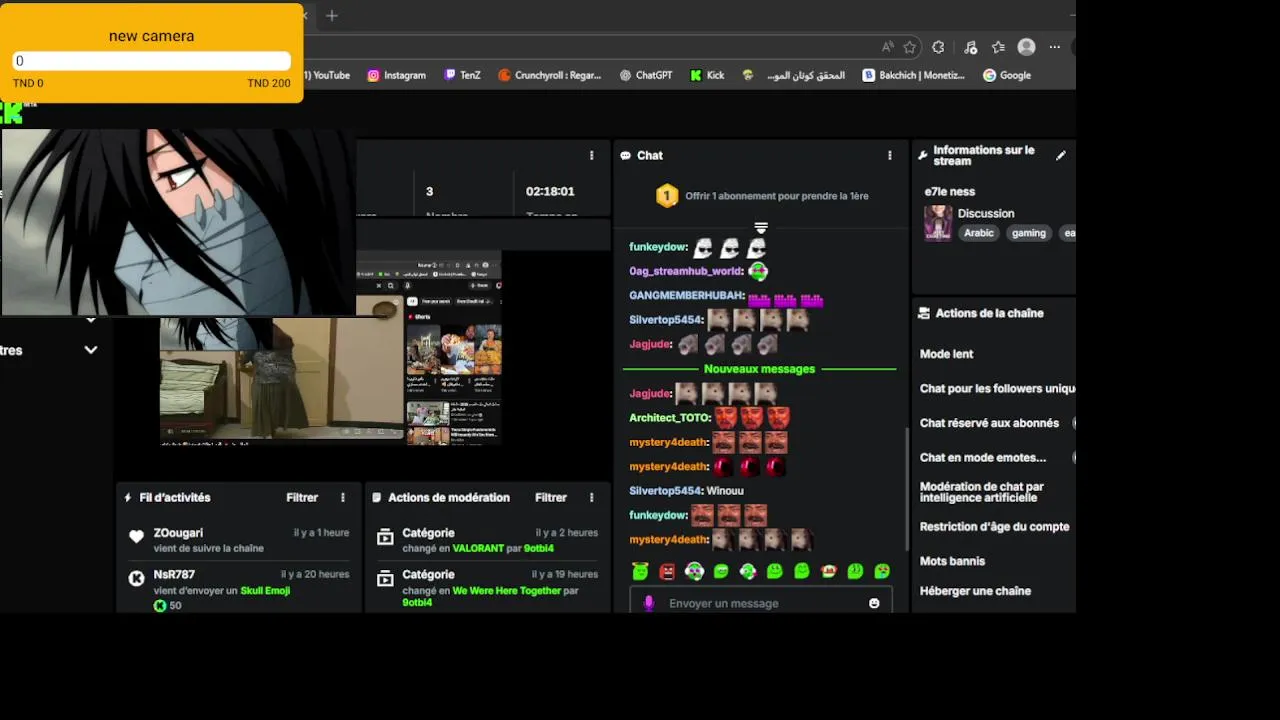This screenshot has width=1280, height=720.
Task: Open a new browser tab
Action: [x=332, y=15]
